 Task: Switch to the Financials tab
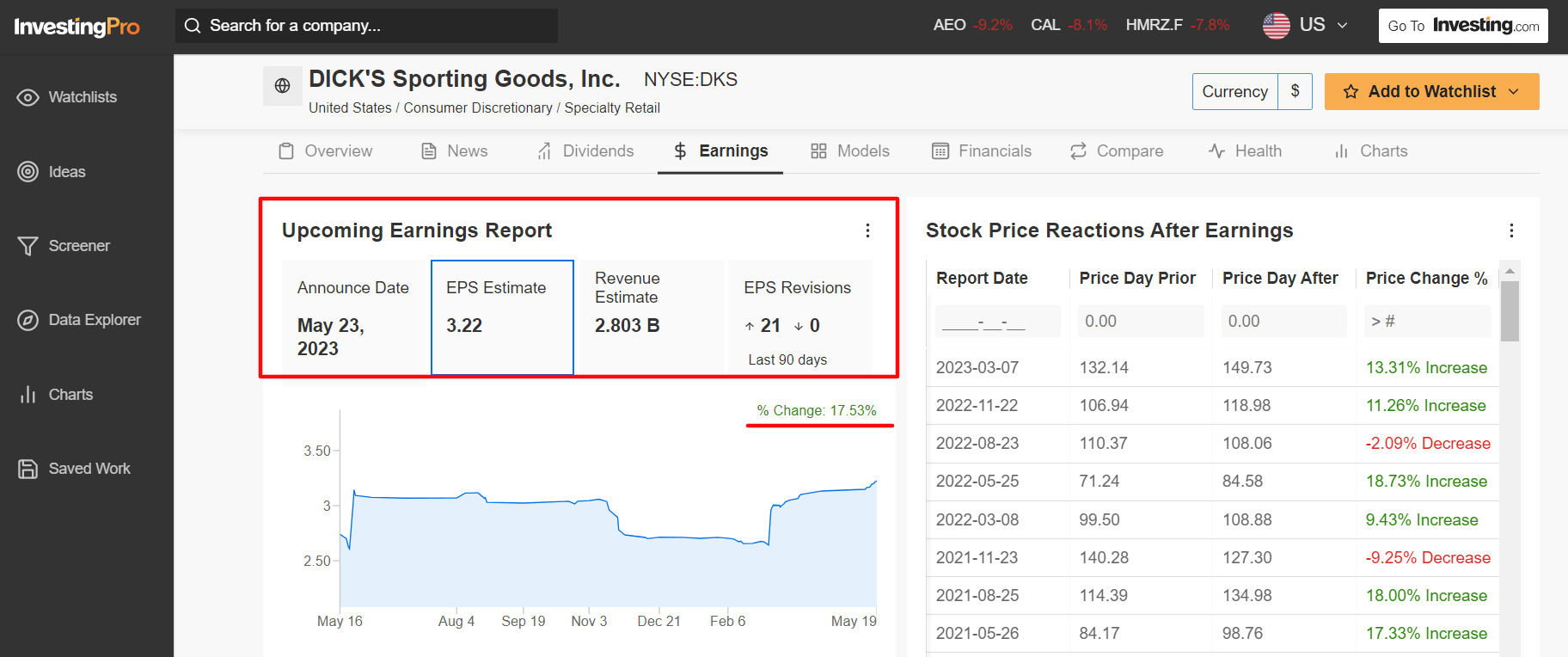[982, 151]
